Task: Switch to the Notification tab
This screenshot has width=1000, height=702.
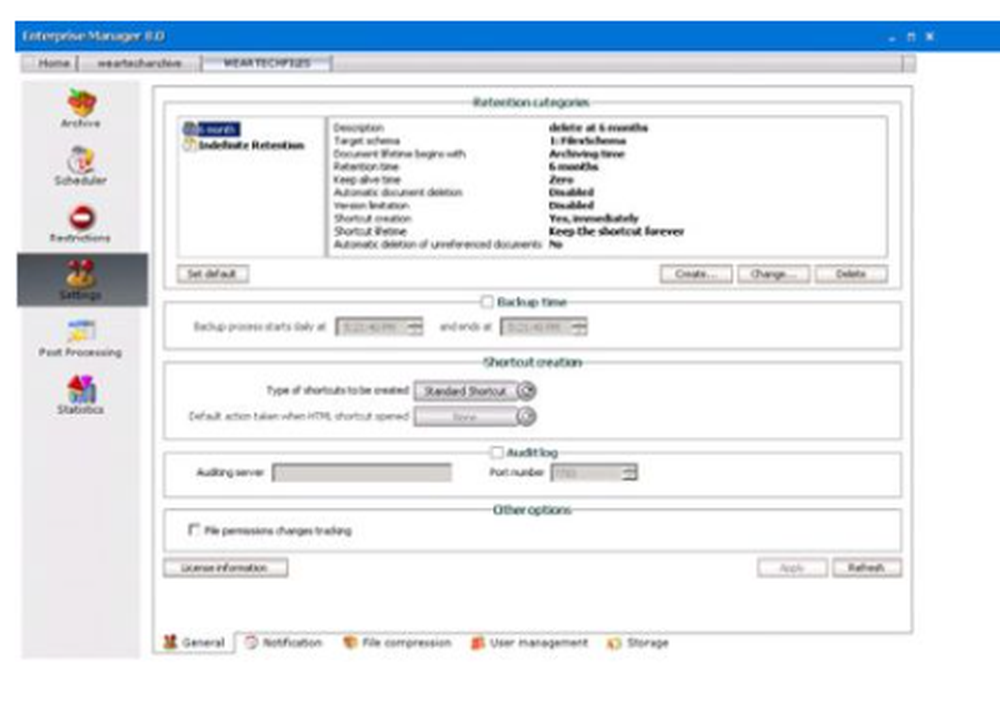Action: click(284, 643)
